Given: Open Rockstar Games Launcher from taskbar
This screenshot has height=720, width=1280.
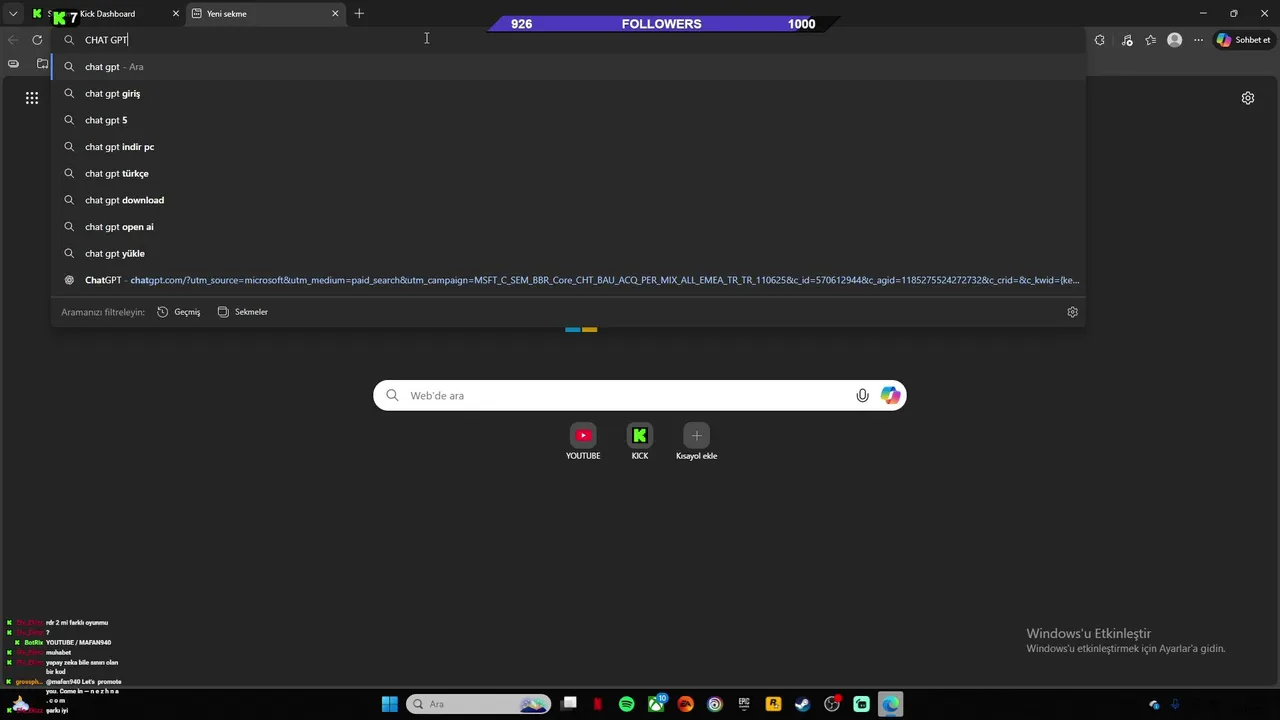Looking at the screenshot, I should (x=773, y=704).
